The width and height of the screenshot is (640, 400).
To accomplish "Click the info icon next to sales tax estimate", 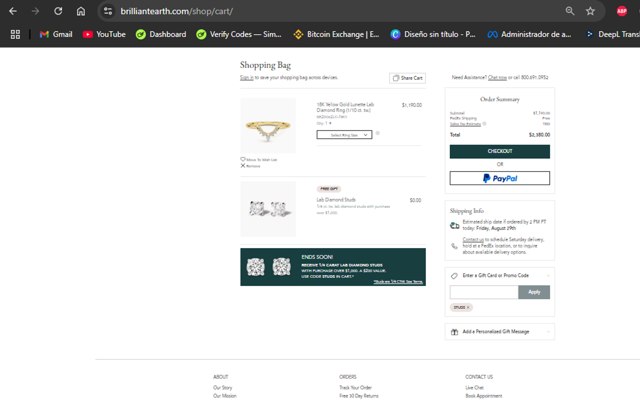I will click(x=484, y=124).
